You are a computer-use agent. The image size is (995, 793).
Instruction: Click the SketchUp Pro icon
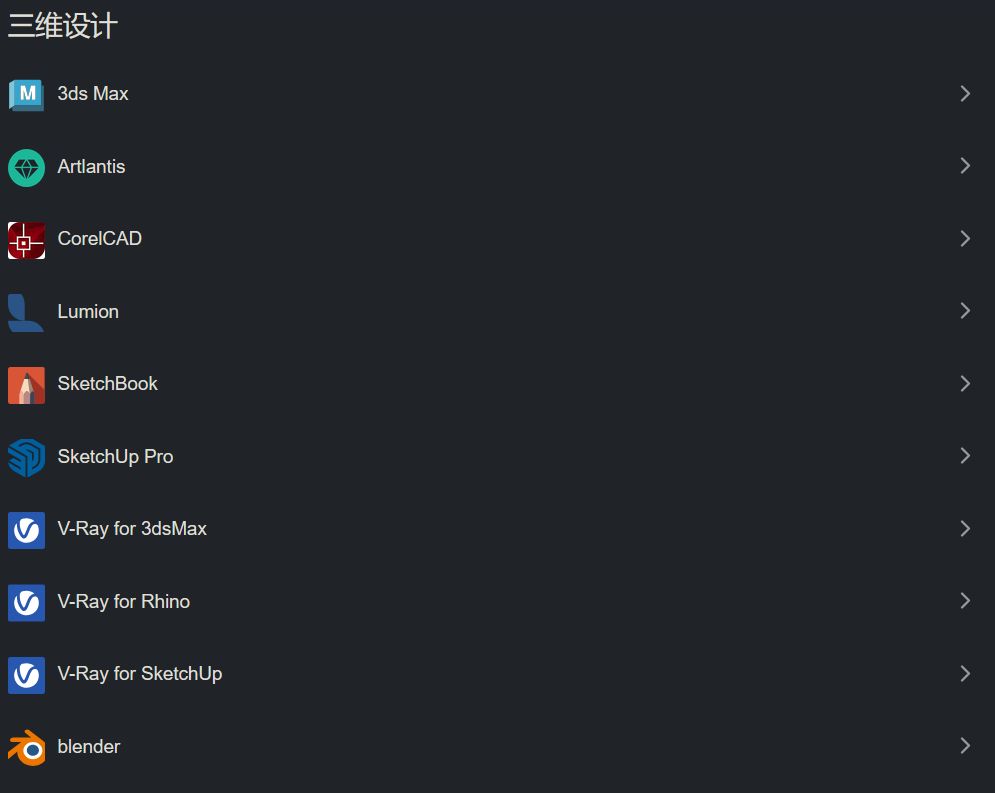tap(26, 457)
